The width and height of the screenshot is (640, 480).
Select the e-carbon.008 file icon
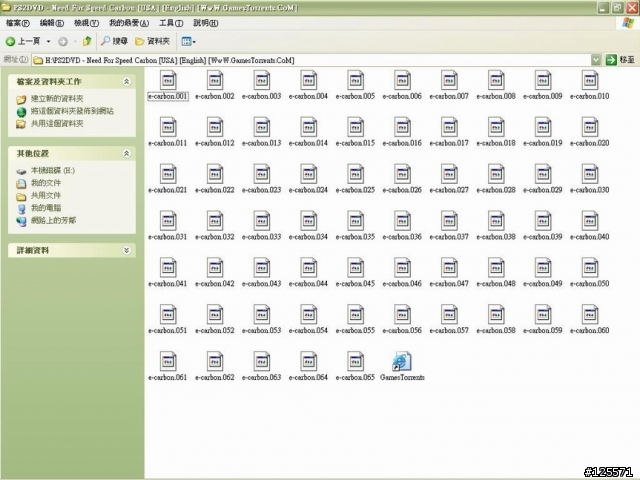tap(496, 80)
